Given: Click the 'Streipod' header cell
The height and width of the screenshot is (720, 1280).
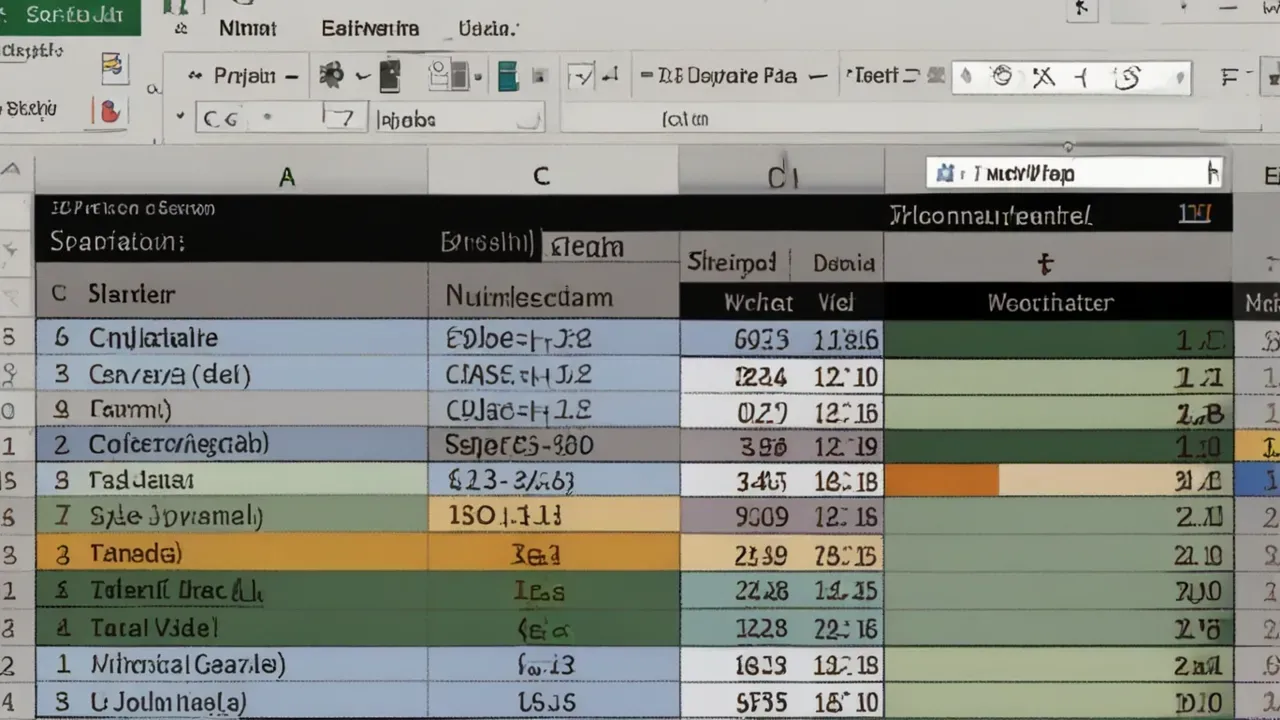Looking at the screenshot, I should click(732, 263).
